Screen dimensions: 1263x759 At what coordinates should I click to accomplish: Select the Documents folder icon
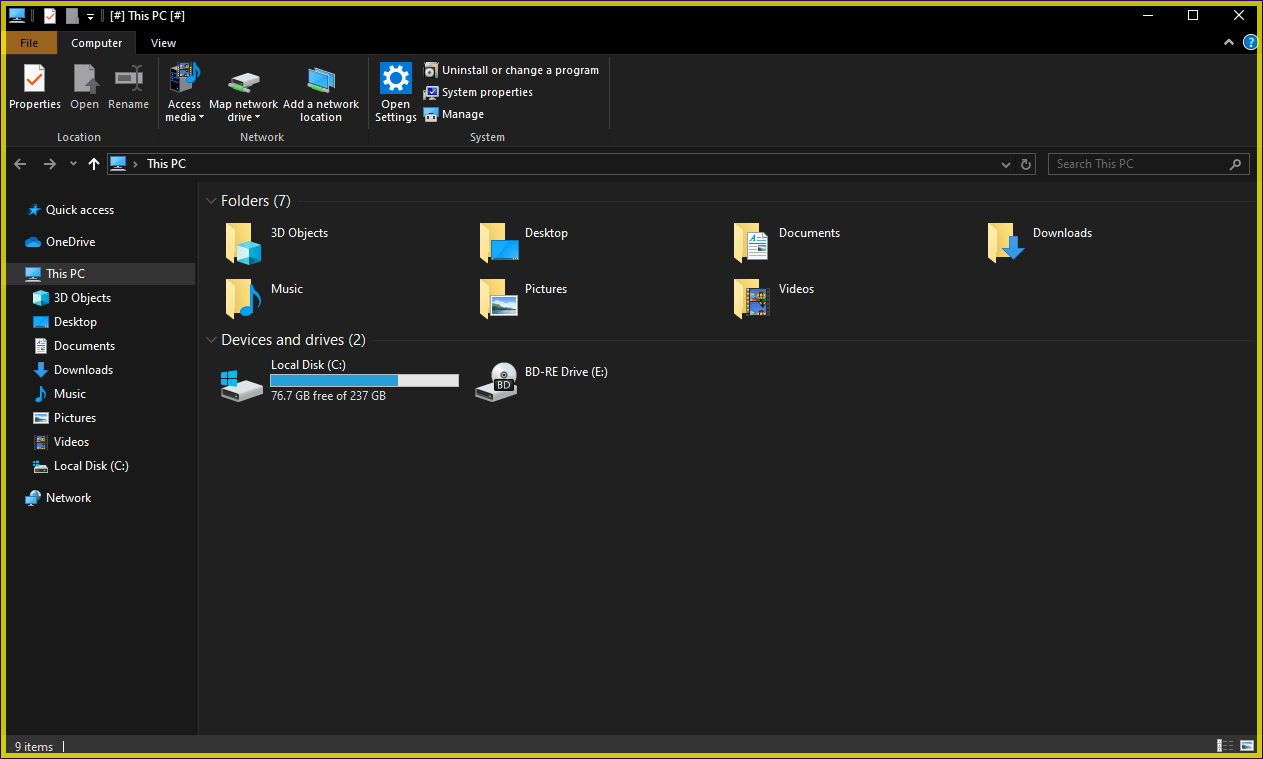pos(751,243)
